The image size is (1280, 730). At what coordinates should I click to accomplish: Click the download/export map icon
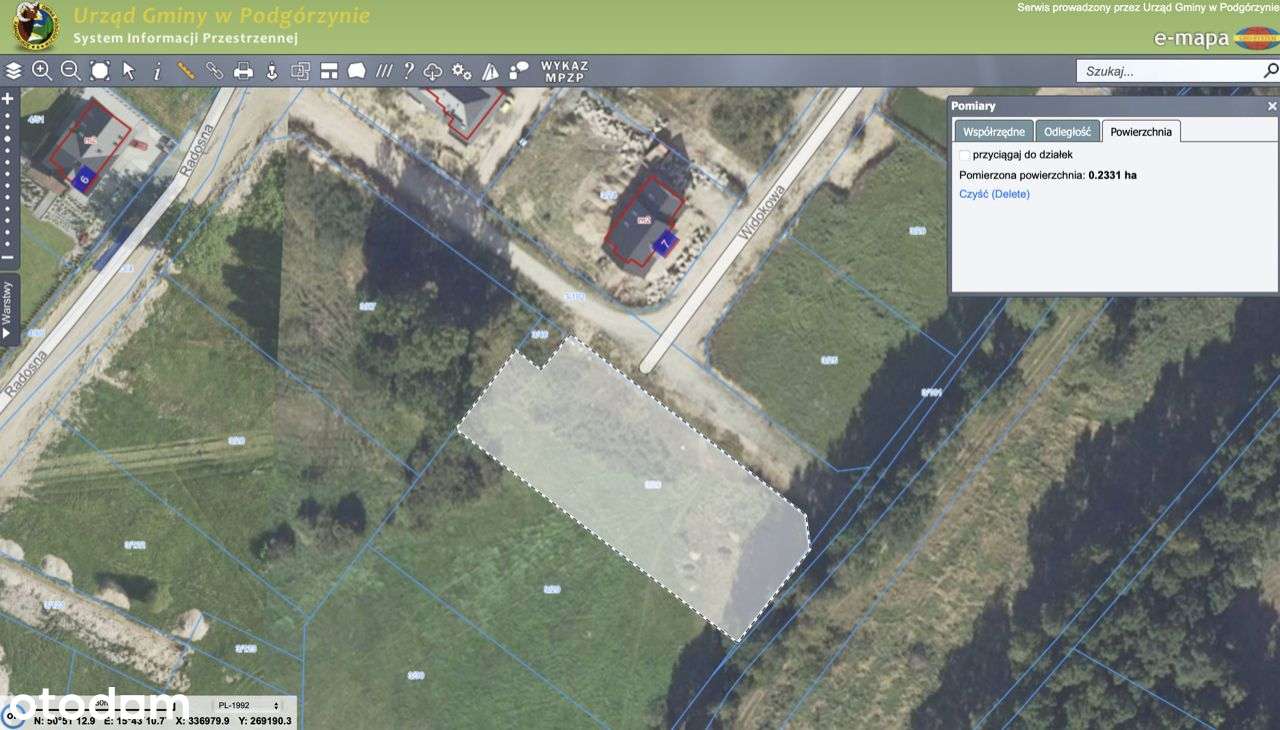coord(271,71)
